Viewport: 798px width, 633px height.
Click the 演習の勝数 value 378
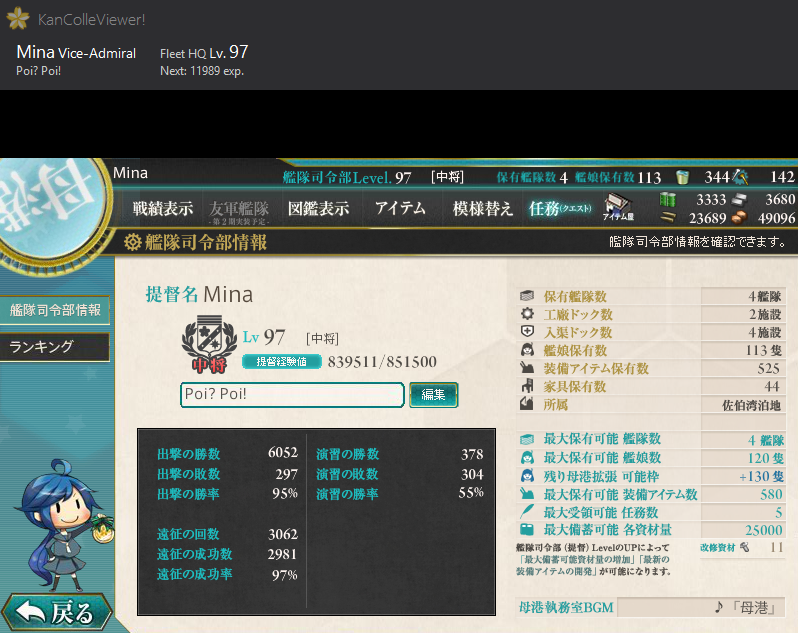pos(472,454)
